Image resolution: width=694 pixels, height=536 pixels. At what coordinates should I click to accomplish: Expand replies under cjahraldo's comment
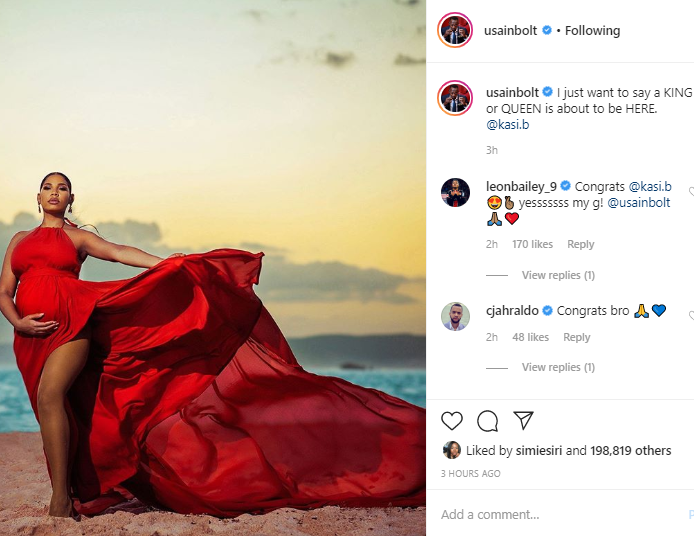558,367
